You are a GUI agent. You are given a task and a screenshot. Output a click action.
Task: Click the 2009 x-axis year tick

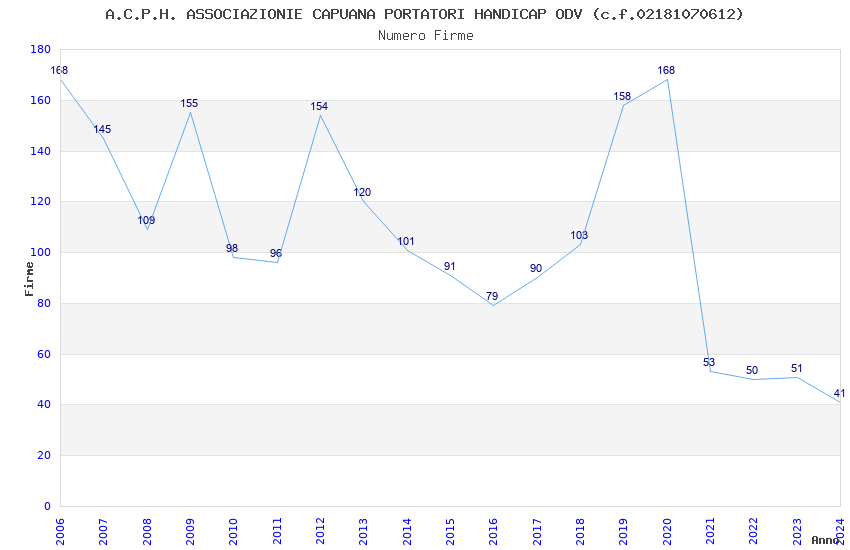[190, 531]
